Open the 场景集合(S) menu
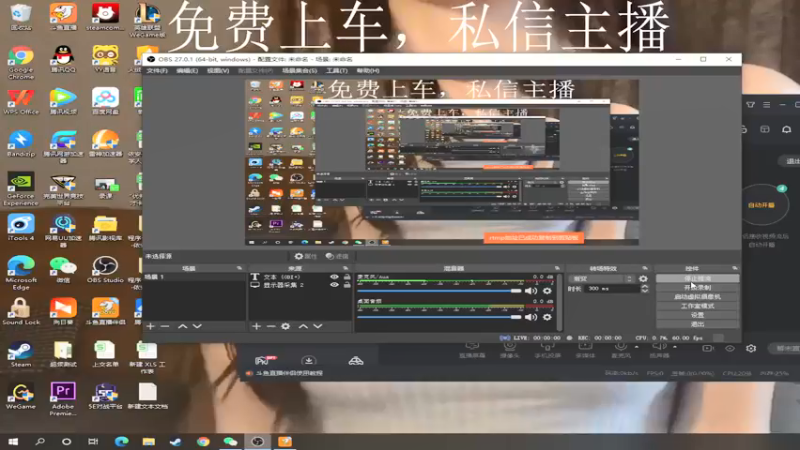 click(x=299, y=70)
